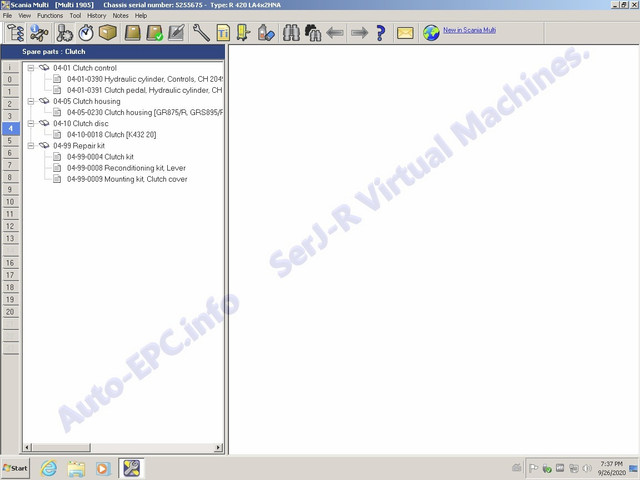Select main group 0 button
Image resolution: width=640 pixels, height=480 pixels.
click(10, 80)
